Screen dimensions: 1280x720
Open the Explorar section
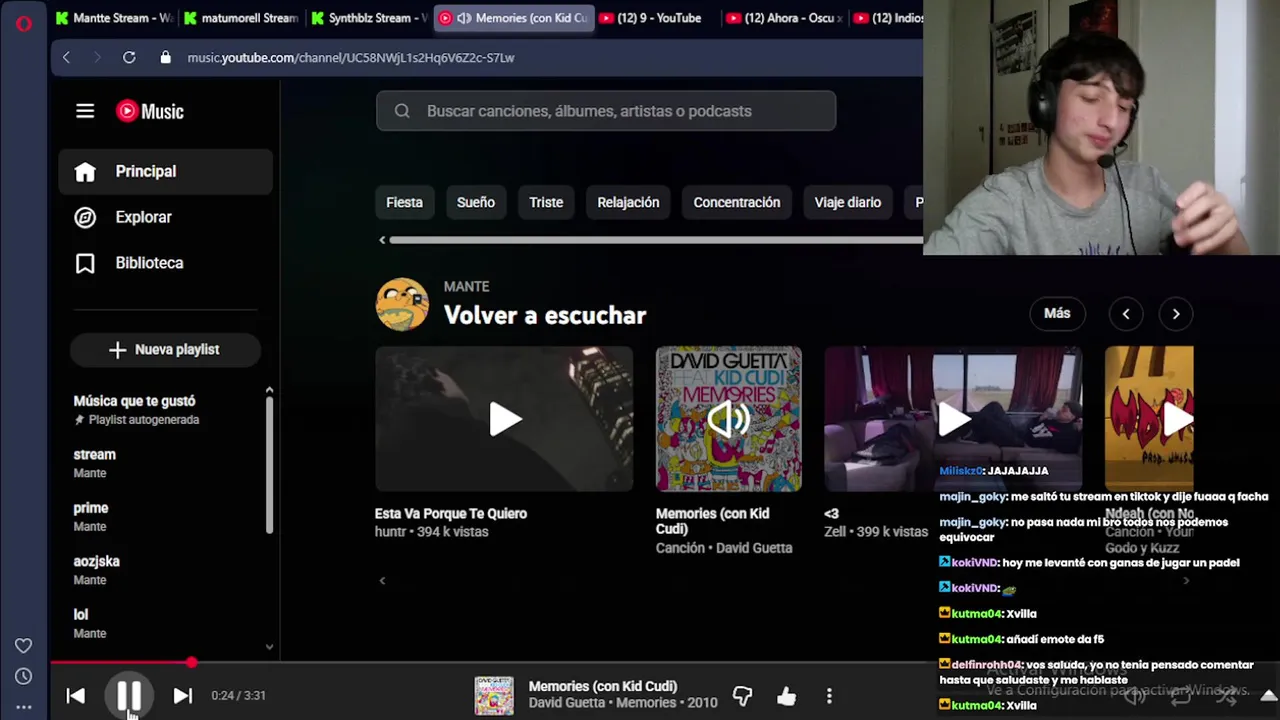coord(166,217)
